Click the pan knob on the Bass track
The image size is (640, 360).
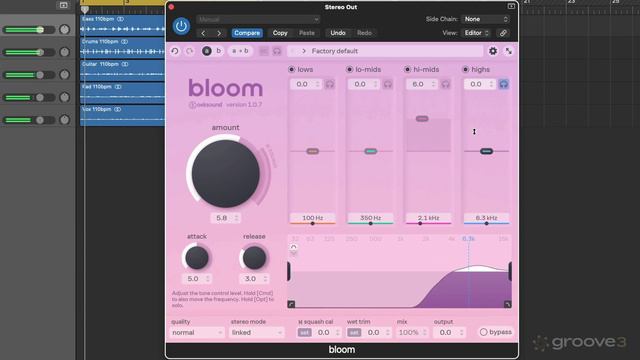64,29
